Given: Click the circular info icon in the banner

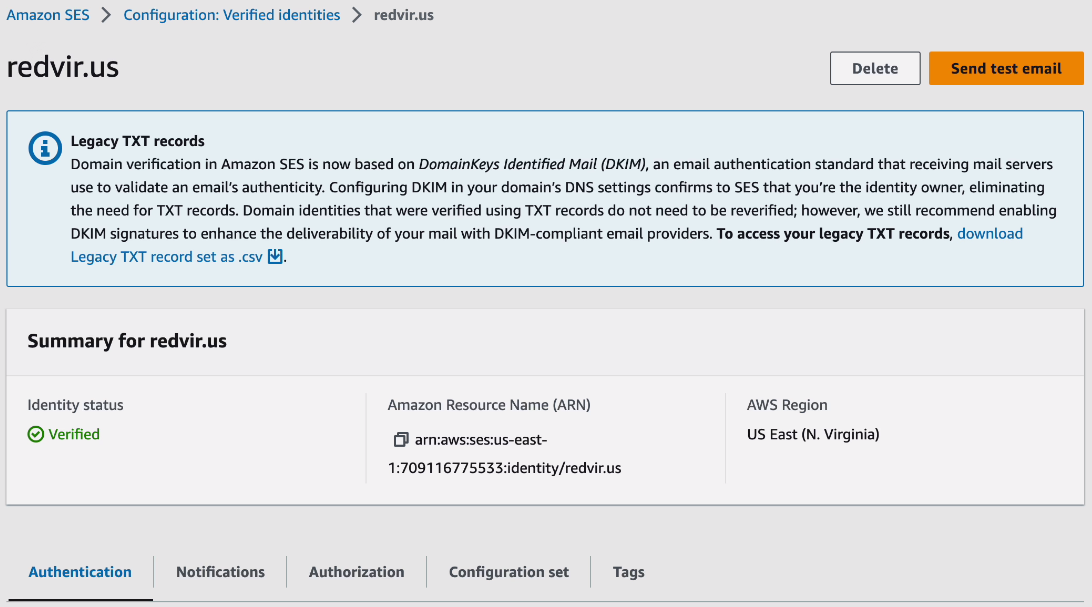Looking at the screenshot, I should [44, 148].
